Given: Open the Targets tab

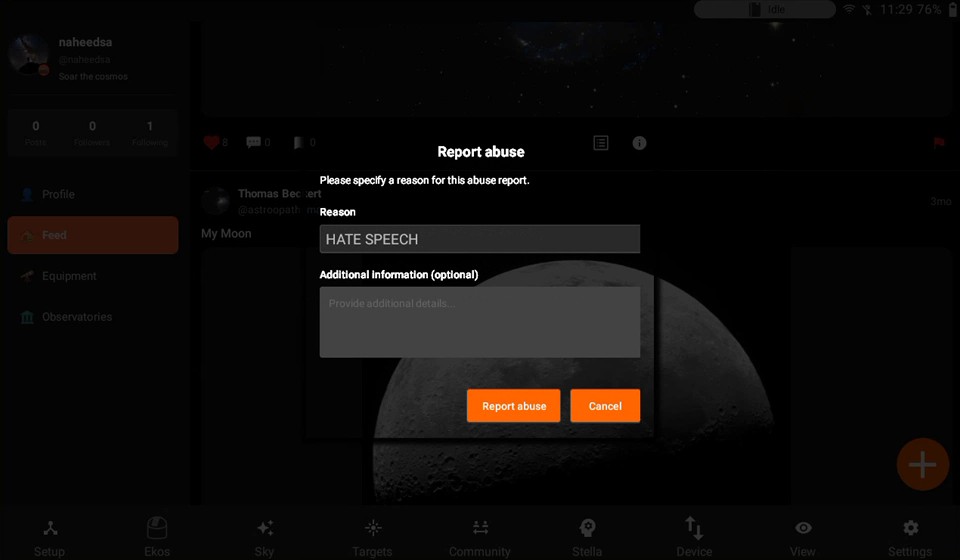Looking at the screenshot, I should [x=372, y=537].
